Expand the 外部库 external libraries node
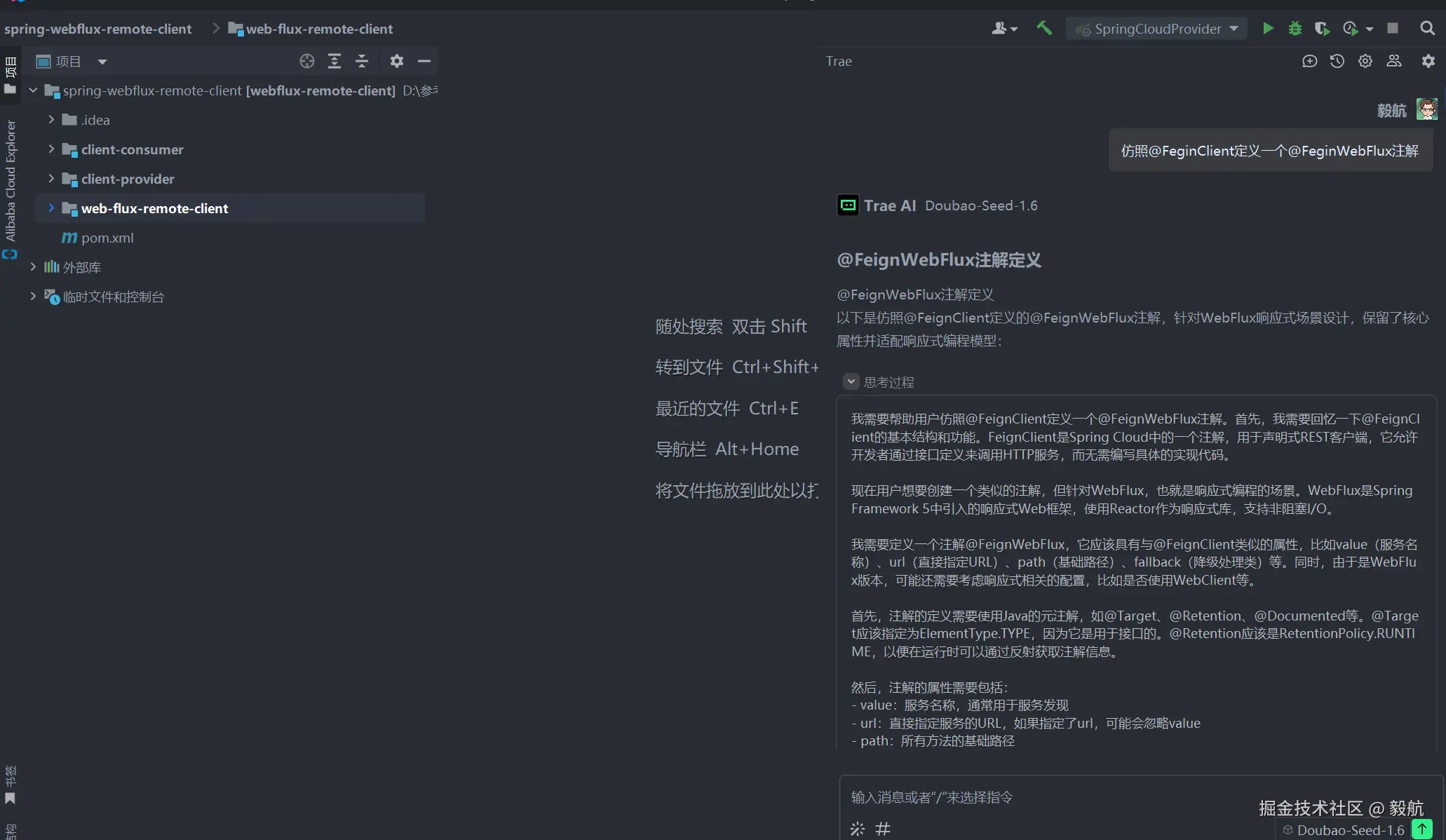The width and height of the screenshot is (1446, 840). tap(33, 267)
